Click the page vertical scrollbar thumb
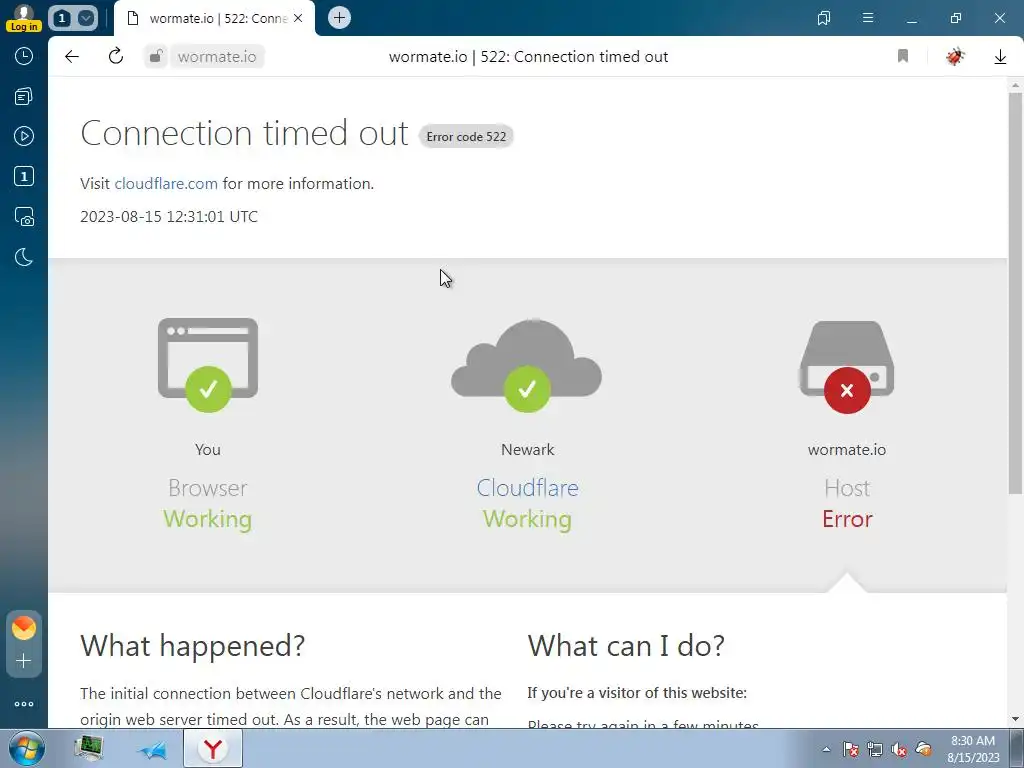 pos(1015,293)
